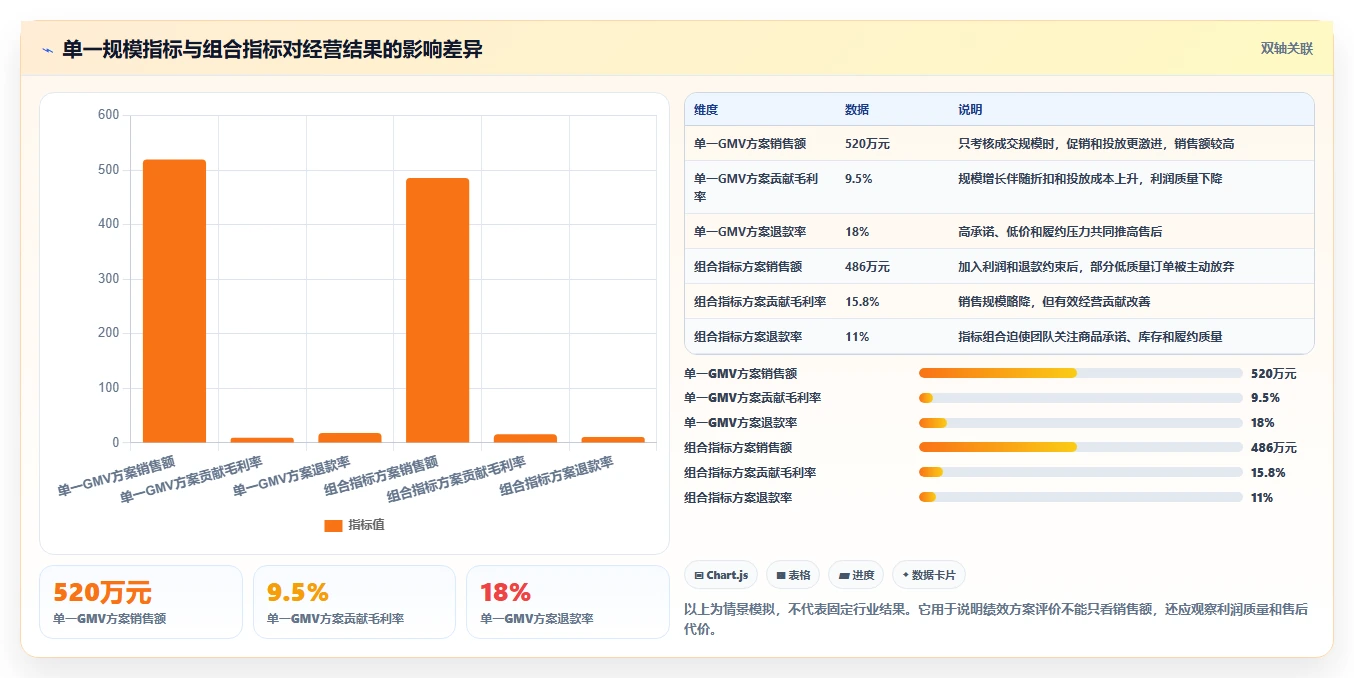Click the 组合指标方案销售额 bar in chart
Image resolution: width=1354 pixels, height=678 pixels.
[437, 310]
